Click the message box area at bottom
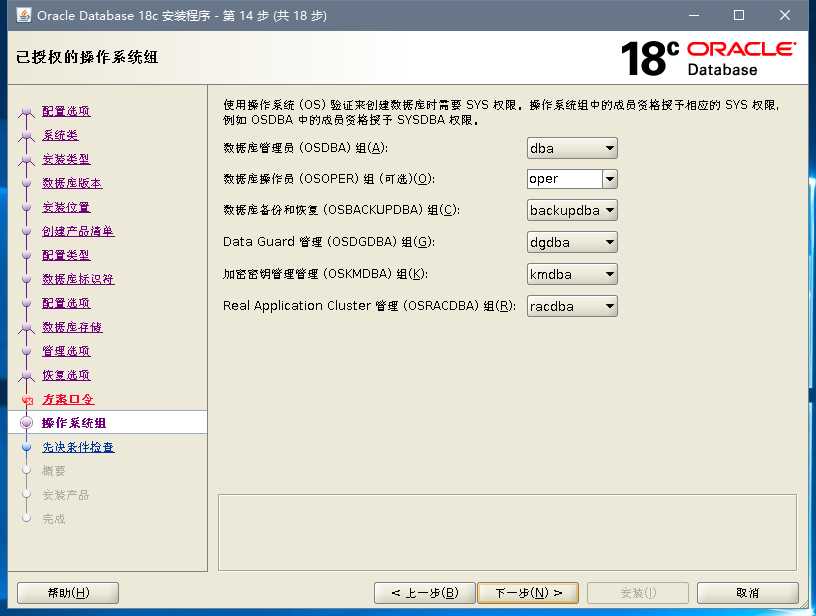 (507, 532)
